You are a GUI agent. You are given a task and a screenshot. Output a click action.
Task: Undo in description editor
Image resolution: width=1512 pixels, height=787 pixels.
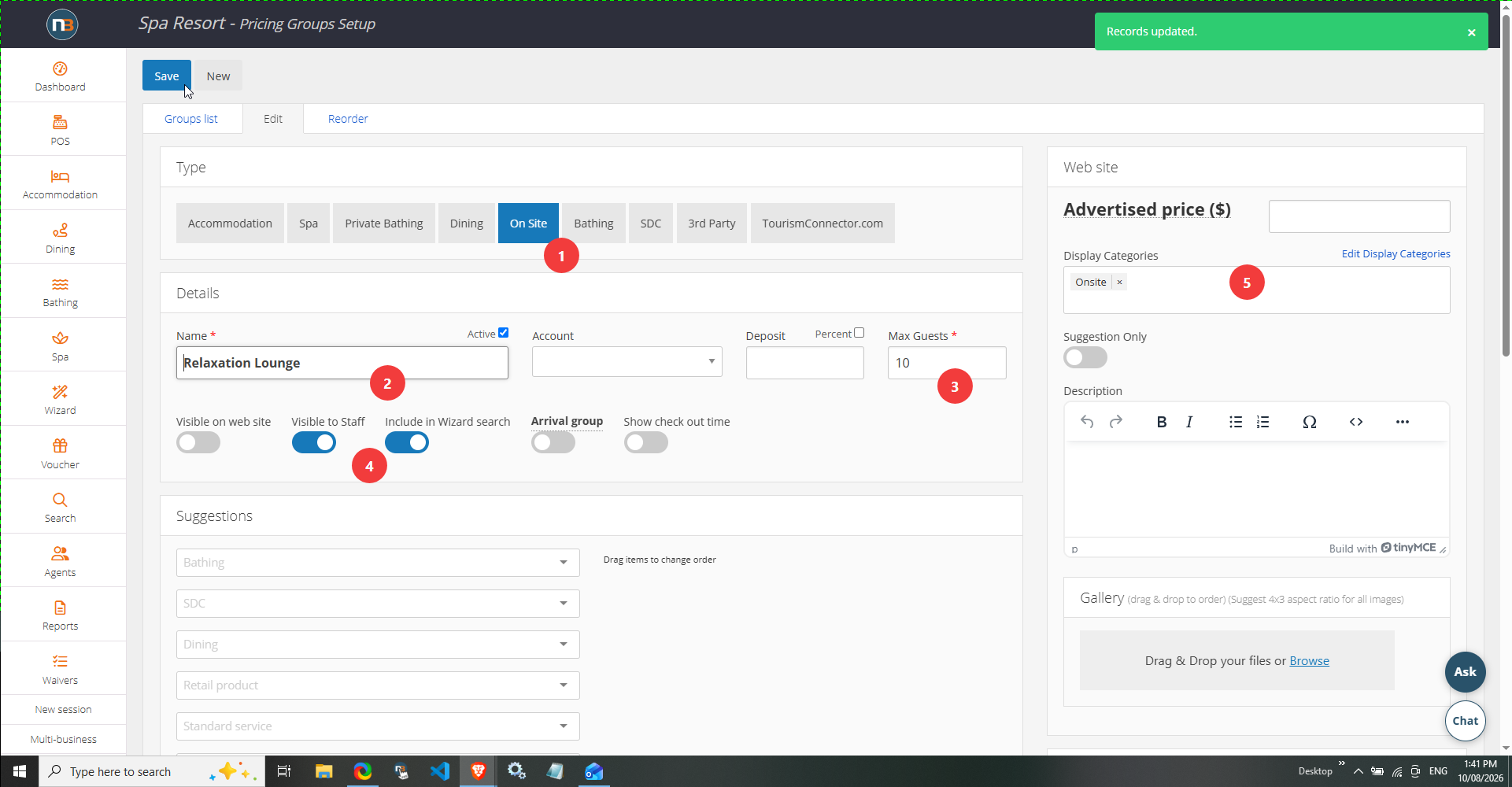[1087, 422]
